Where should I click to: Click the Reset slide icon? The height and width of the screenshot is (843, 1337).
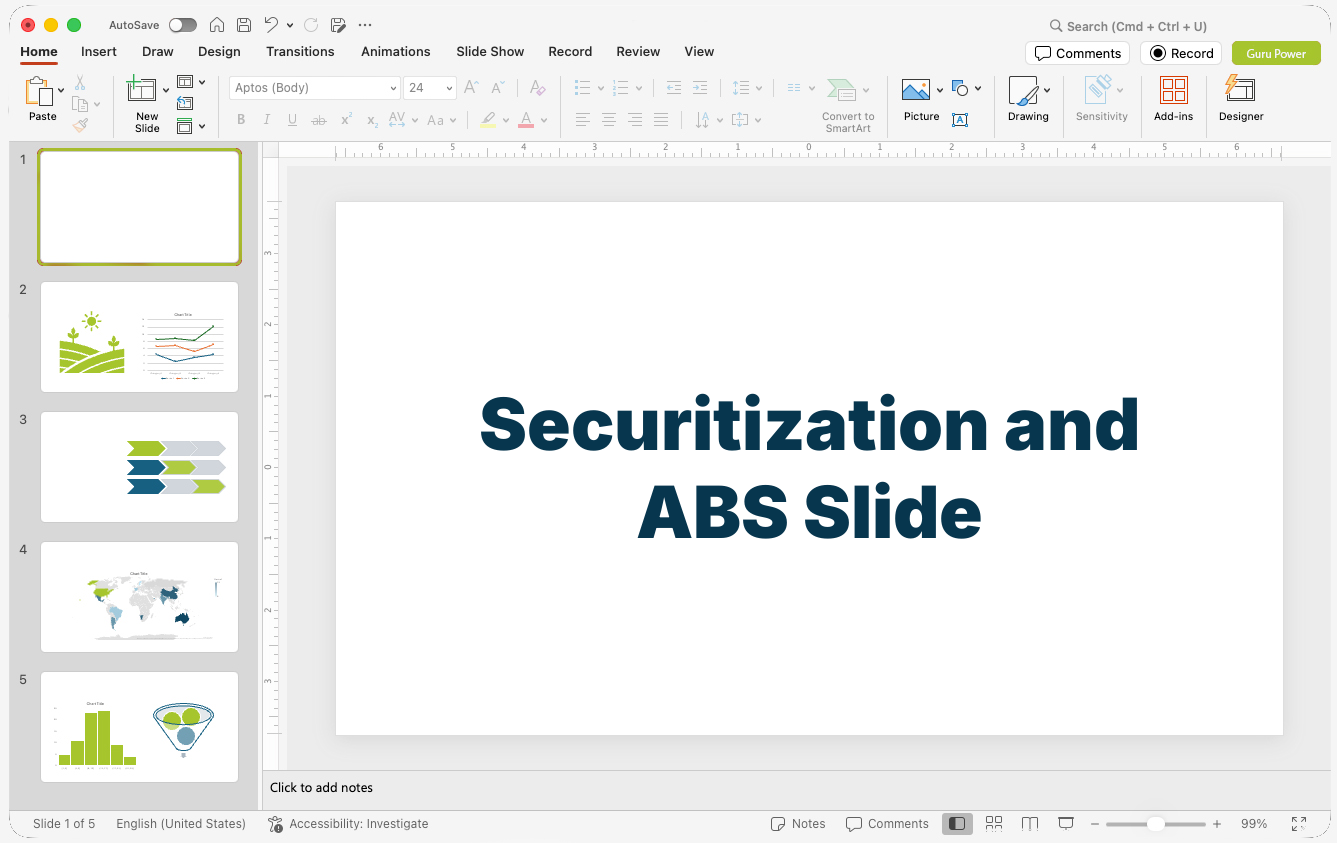coord(185,103)
